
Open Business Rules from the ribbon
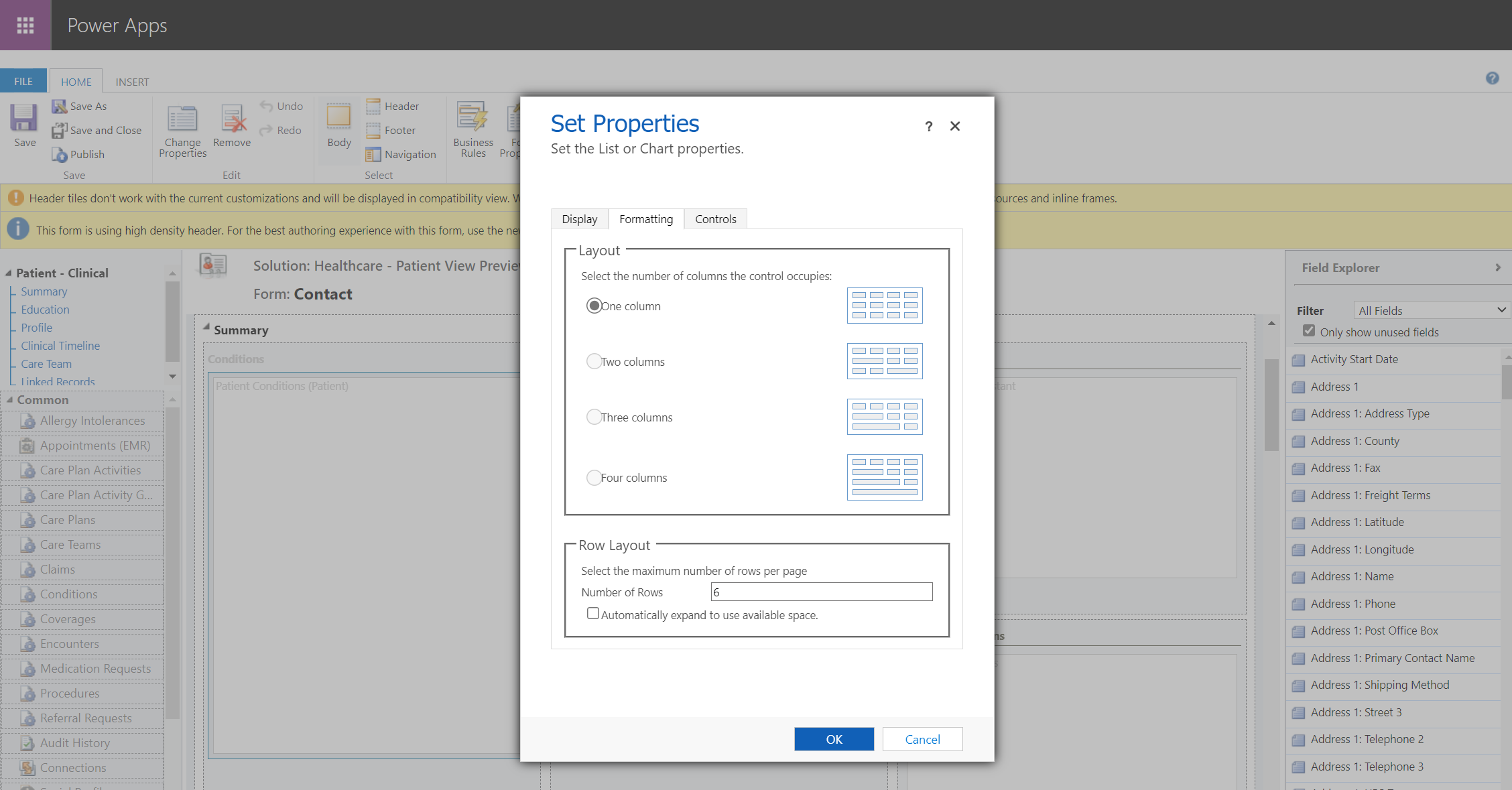(x=472, y=119)
